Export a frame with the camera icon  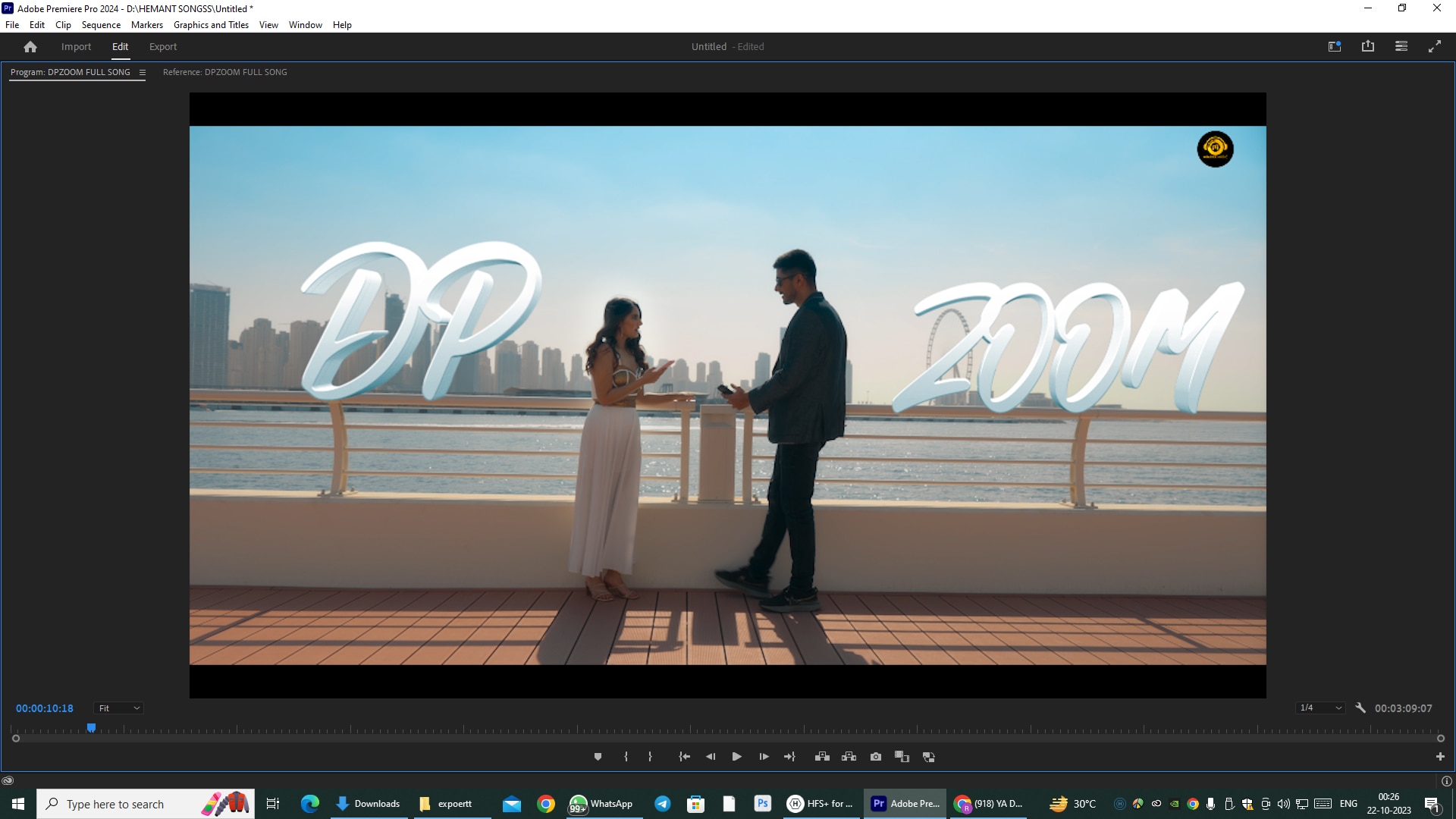876,757
